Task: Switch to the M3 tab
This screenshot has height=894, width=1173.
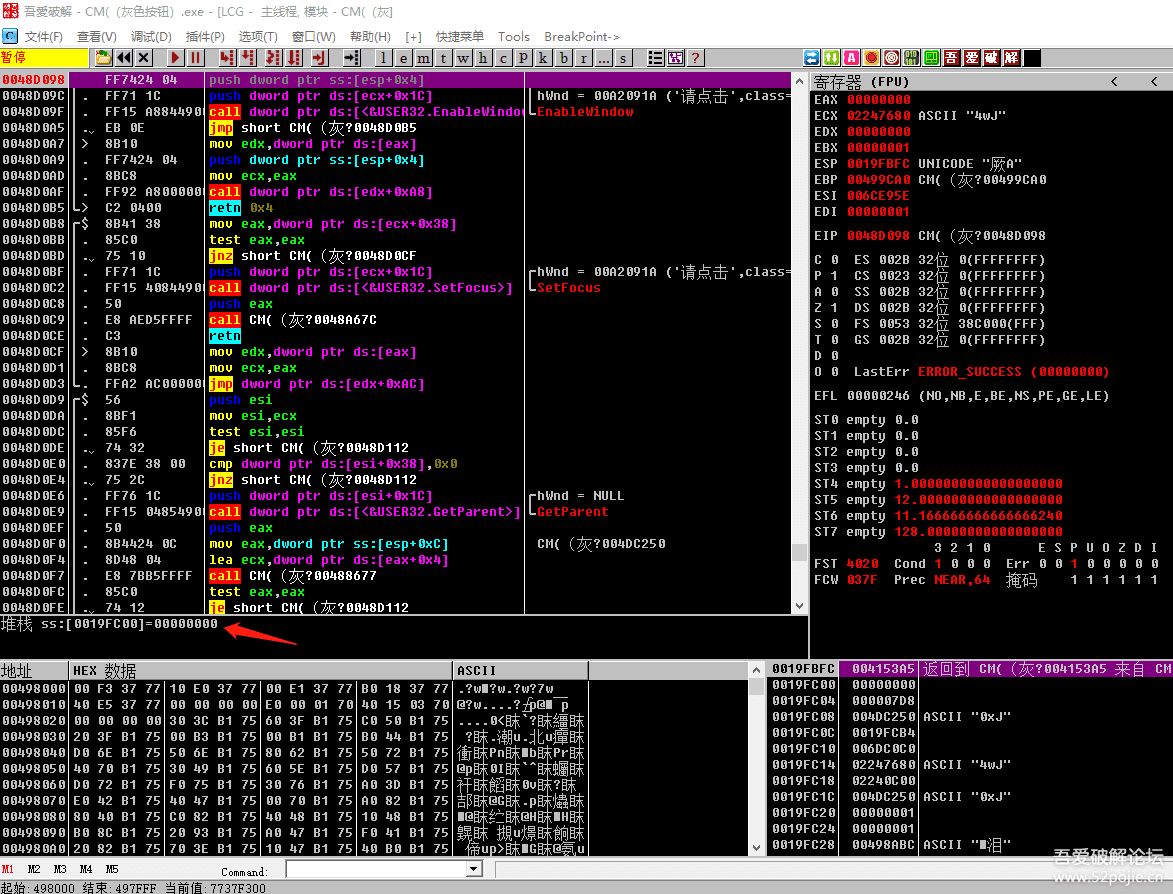Action: point(60,869)
